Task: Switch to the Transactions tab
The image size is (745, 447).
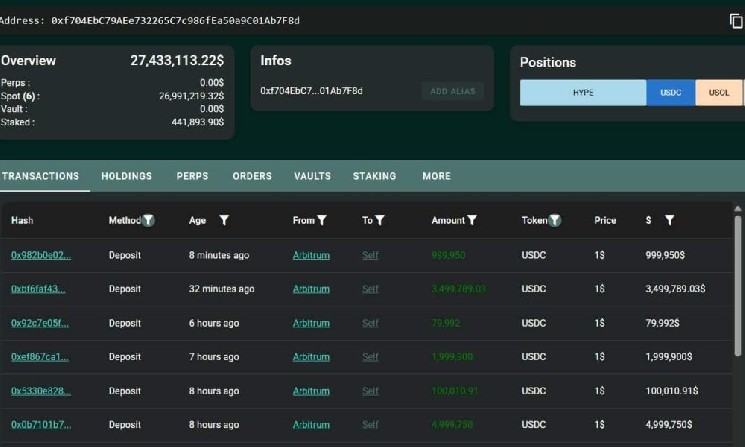Action: 41,176
